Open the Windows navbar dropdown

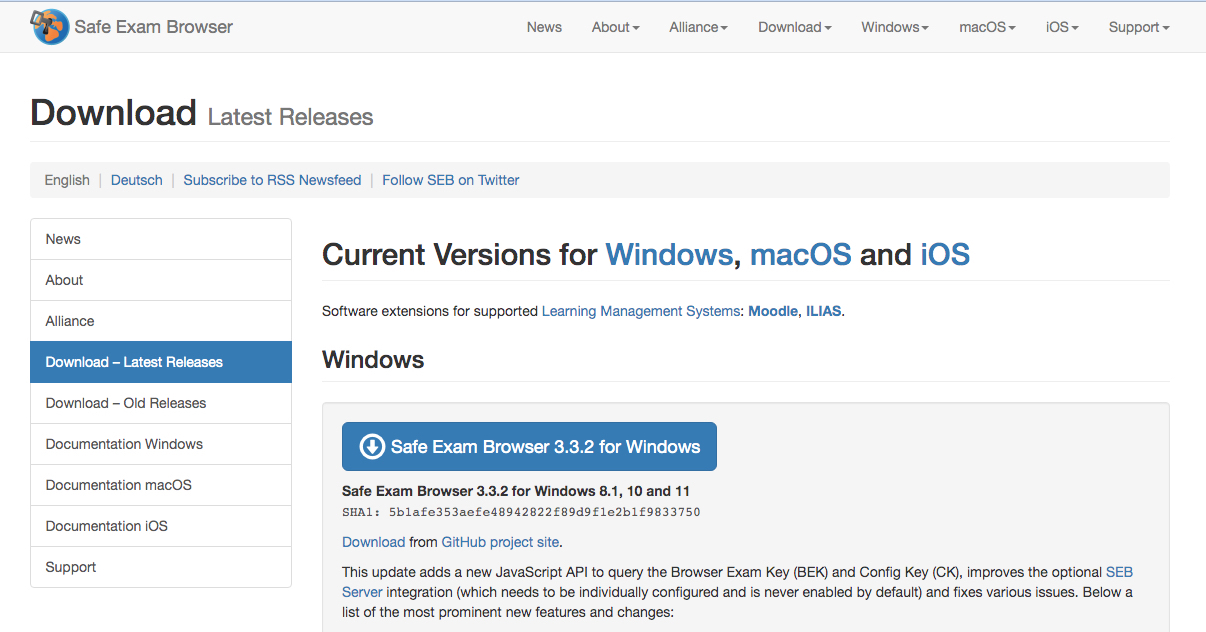[894, 27]
